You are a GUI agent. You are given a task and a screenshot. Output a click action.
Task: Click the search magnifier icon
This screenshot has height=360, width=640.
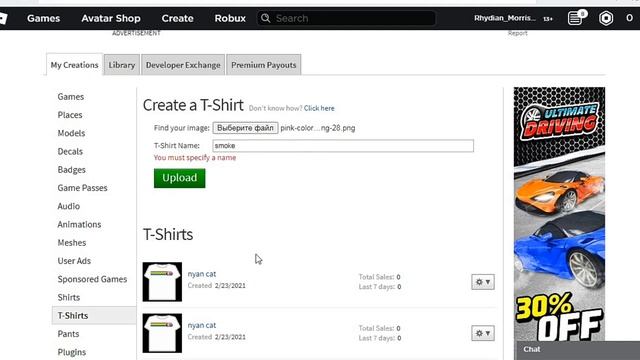[x=266, y=18]
